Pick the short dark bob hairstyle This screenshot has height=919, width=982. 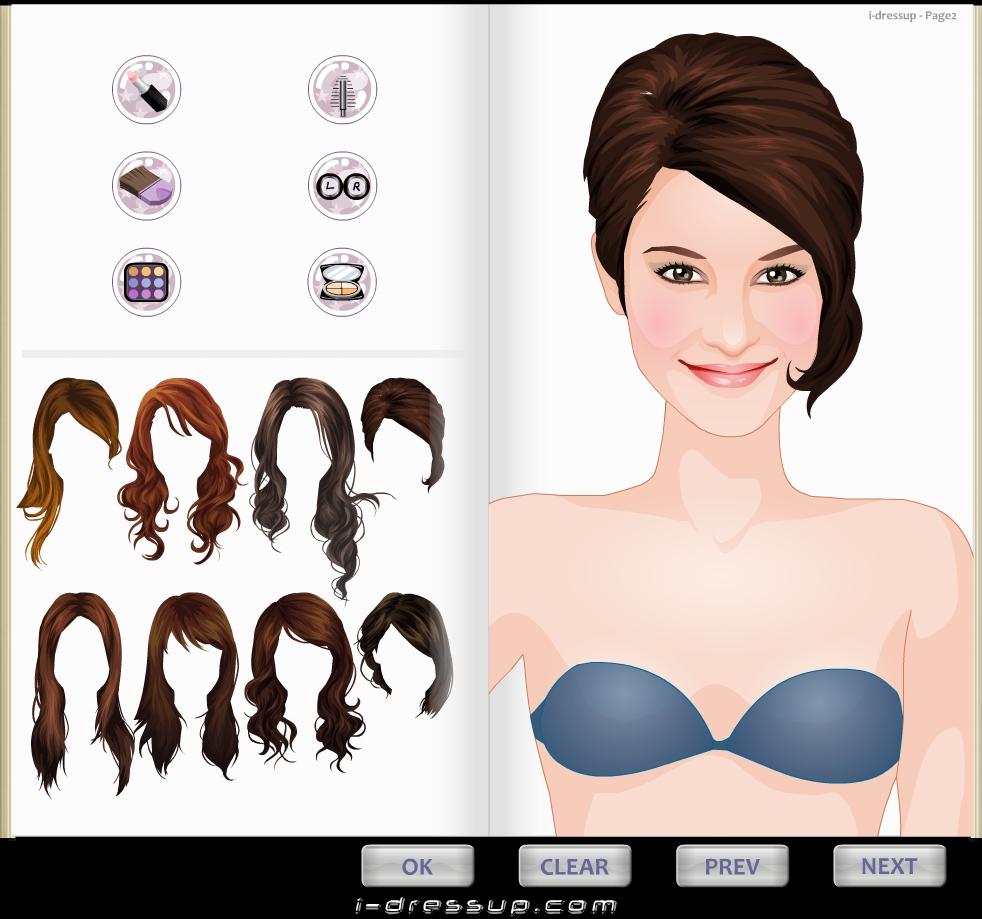tap(410, 650)
